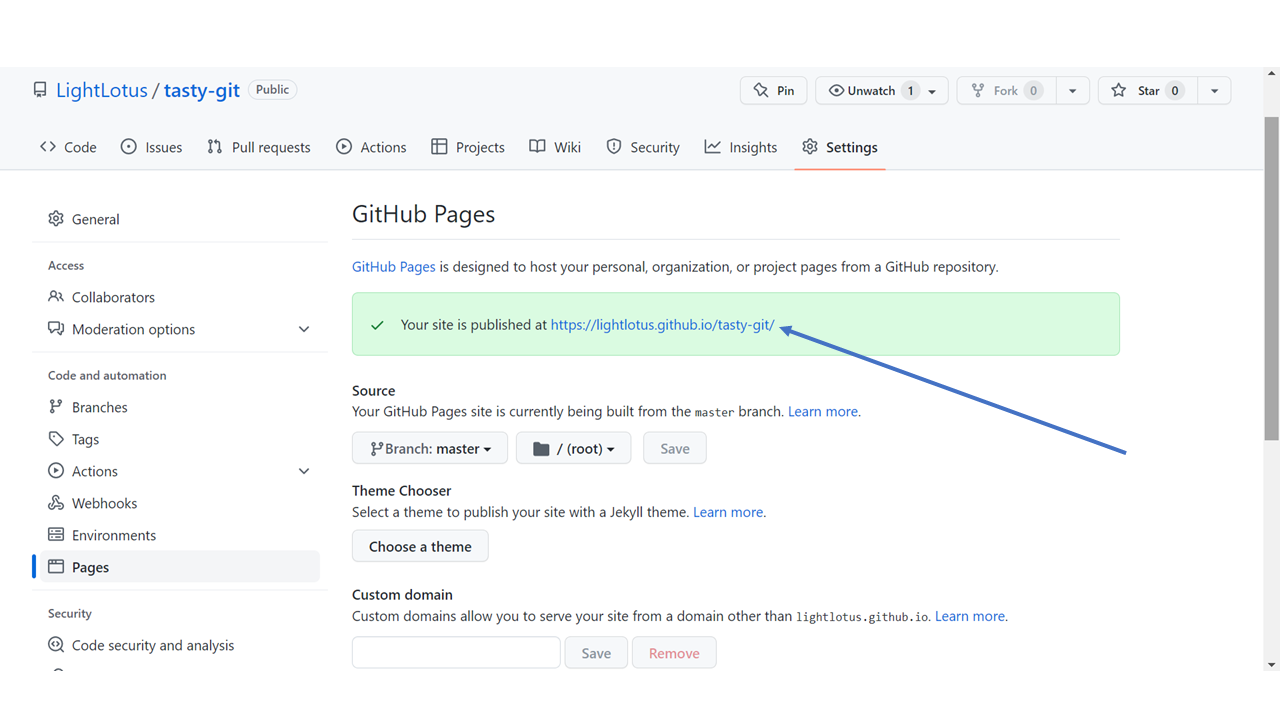Viewport: 1280px width, 720px height.
Task: Click the Star repository button
Action: pos(1147,91)
